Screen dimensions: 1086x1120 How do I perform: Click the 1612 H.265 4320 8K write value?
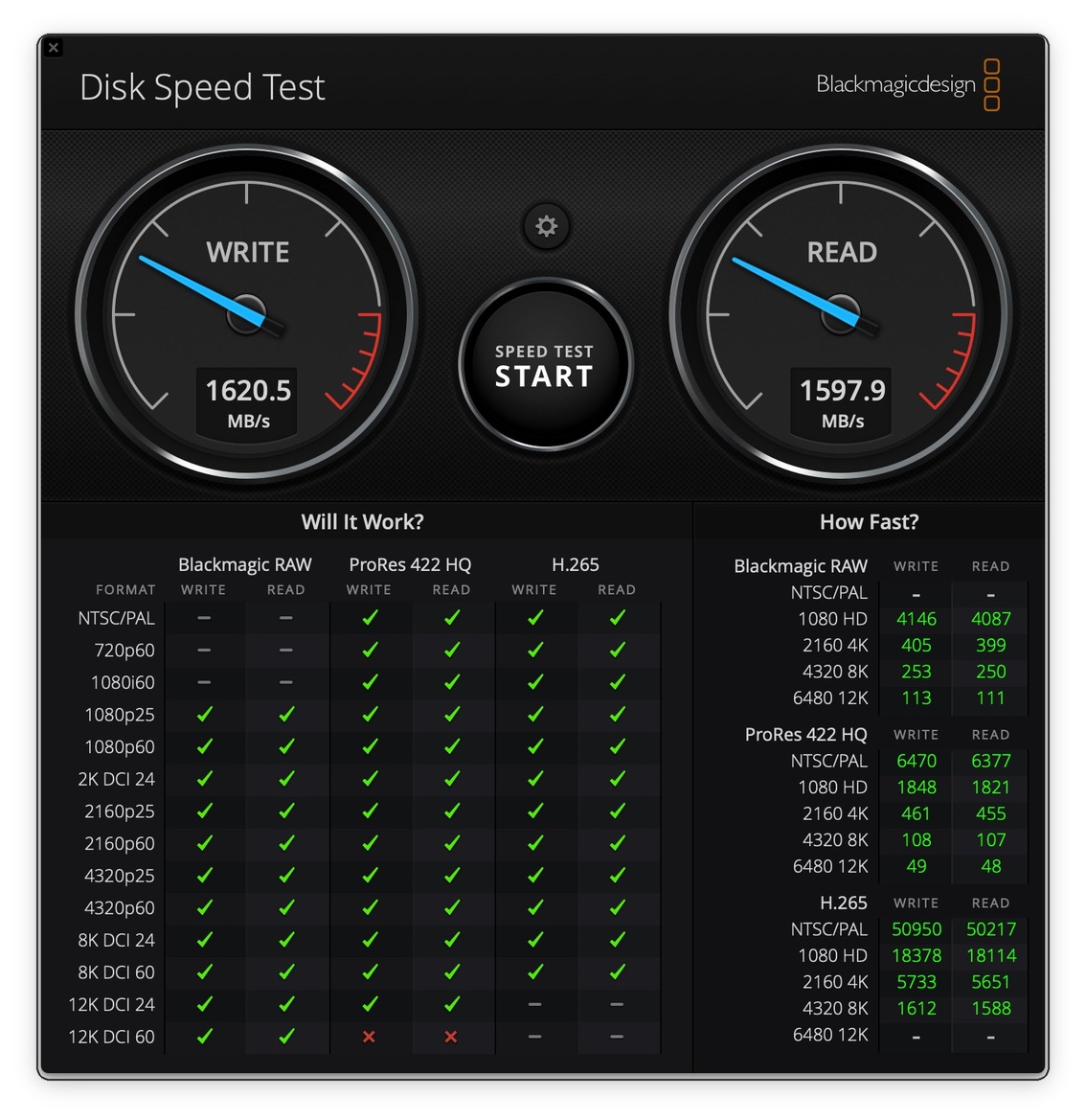tap(916, 1009)
